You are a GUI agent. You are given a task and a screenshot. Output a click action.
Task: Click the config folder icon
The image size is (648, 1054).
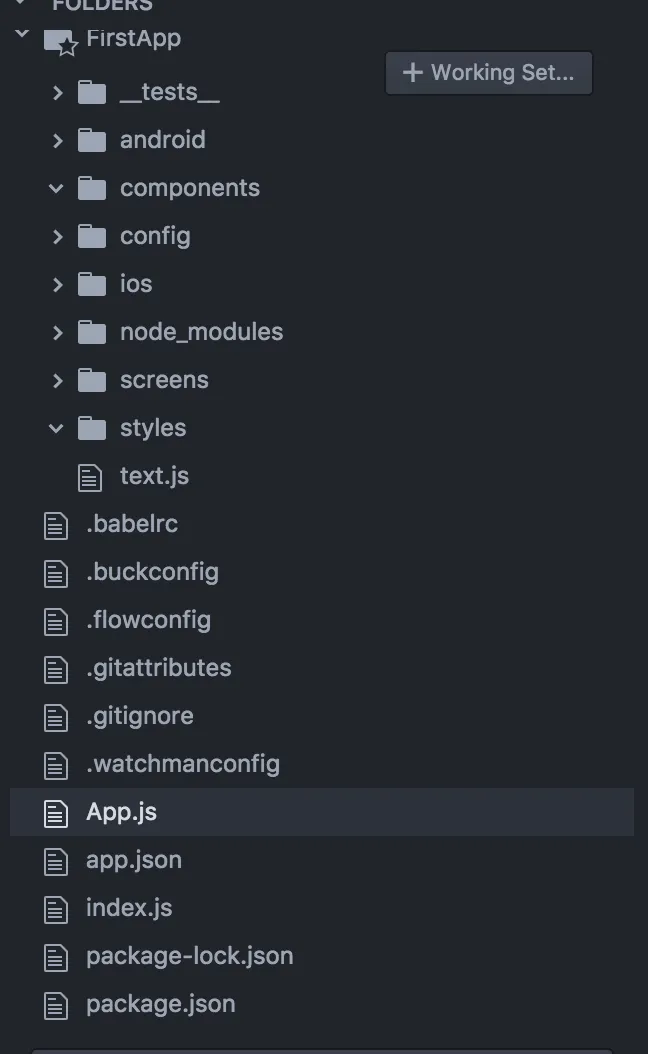(92, 236)
